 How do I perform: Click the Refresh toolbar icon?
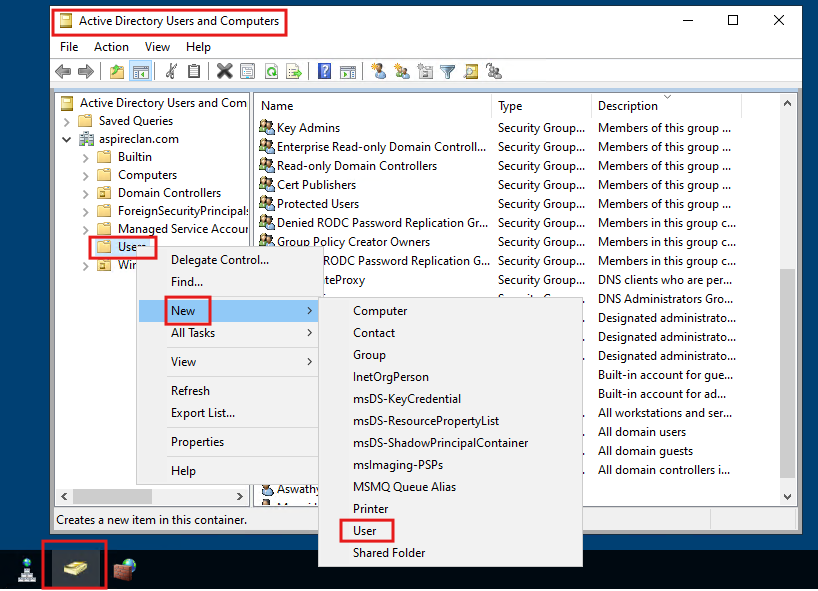tap(271, 71)
